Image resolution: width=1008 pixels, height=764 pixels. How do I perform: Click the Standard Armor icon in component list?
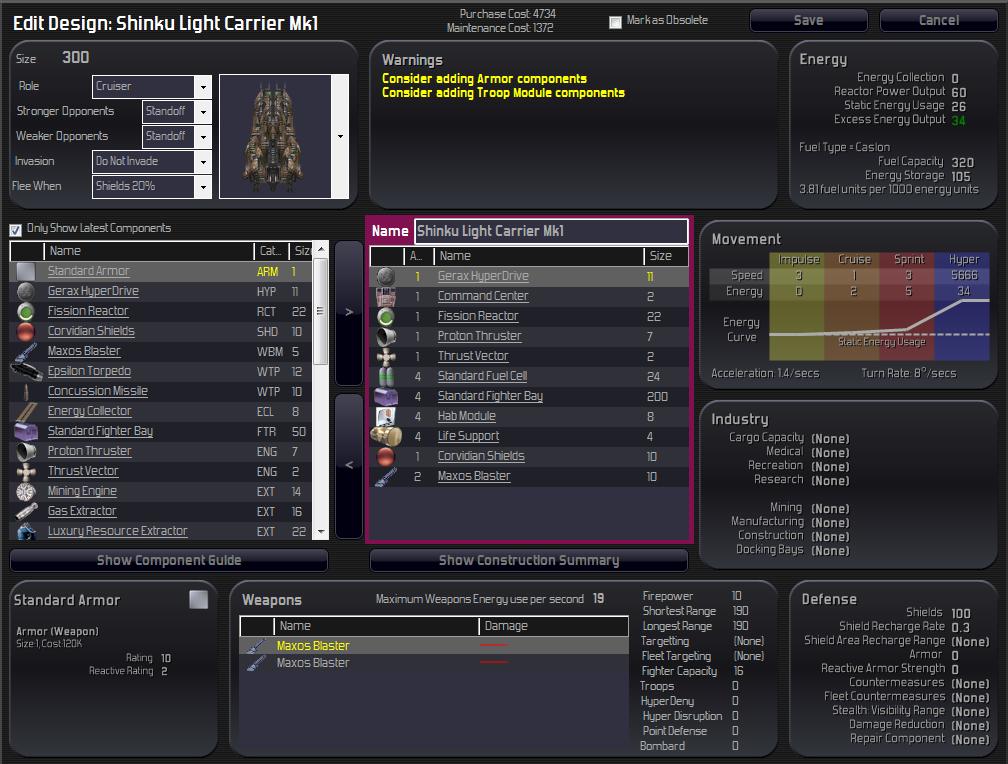click(26, 271)
